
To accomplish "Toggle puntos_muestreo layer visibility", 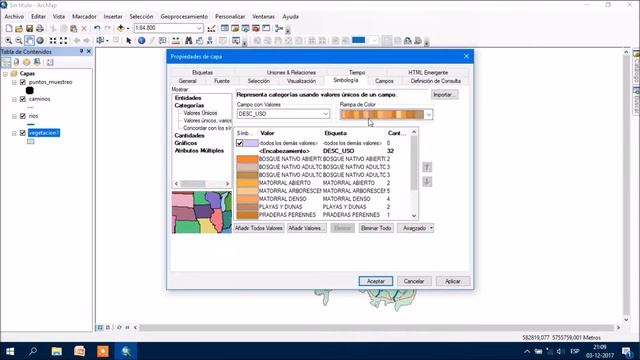I will (23, 82).
